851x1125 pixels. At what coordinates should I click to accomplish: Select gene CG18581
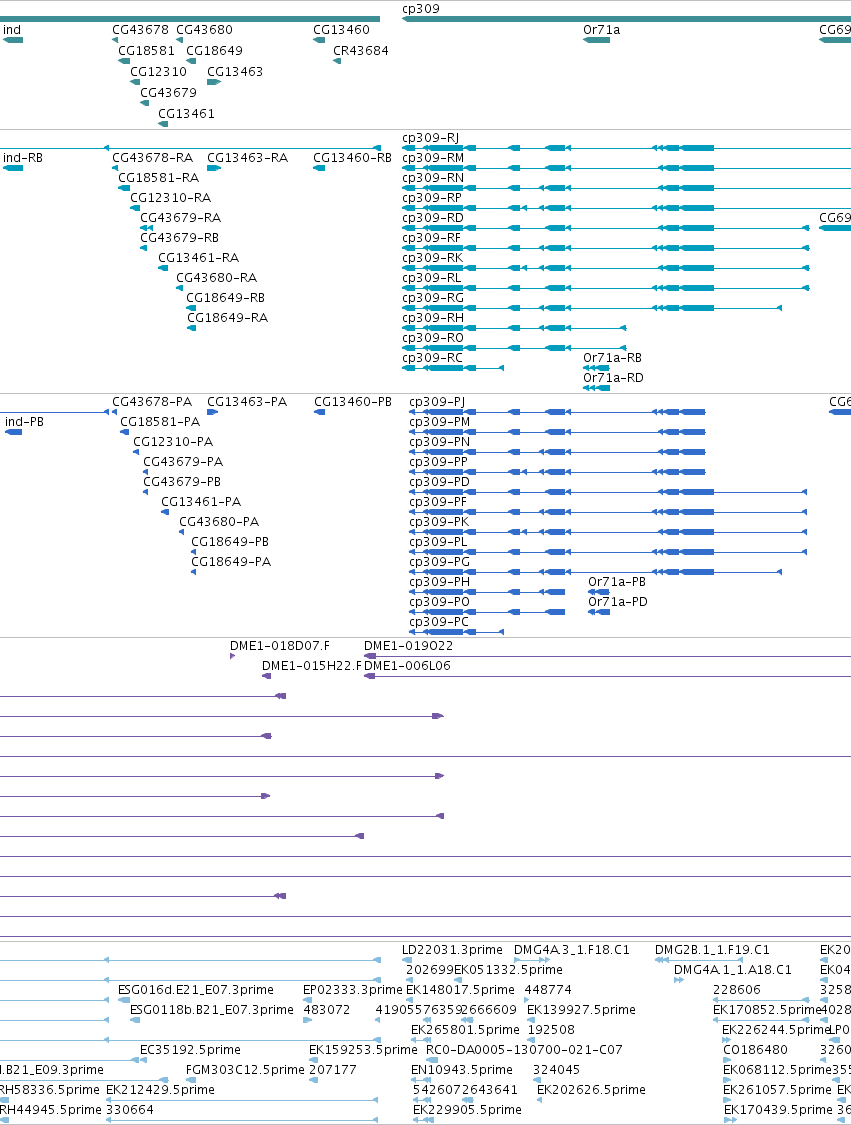(x=146, y=50)
